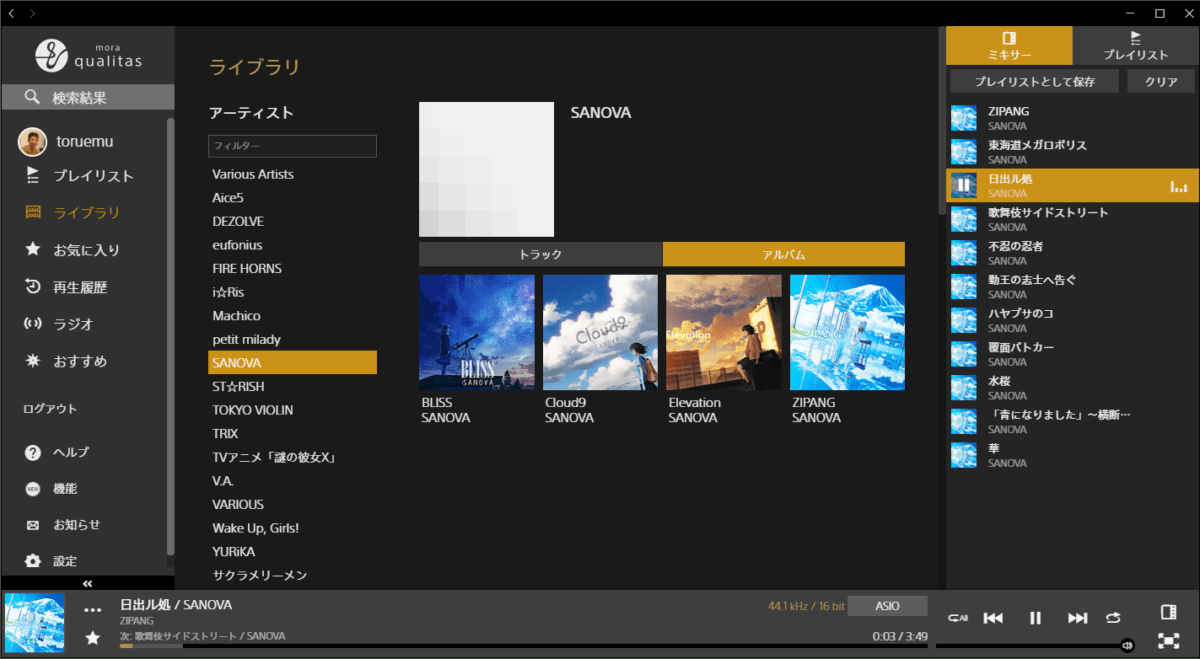Select Various Artists in artist list
The height and width of the screenshot is (659, 1200).
coord(292,174)
